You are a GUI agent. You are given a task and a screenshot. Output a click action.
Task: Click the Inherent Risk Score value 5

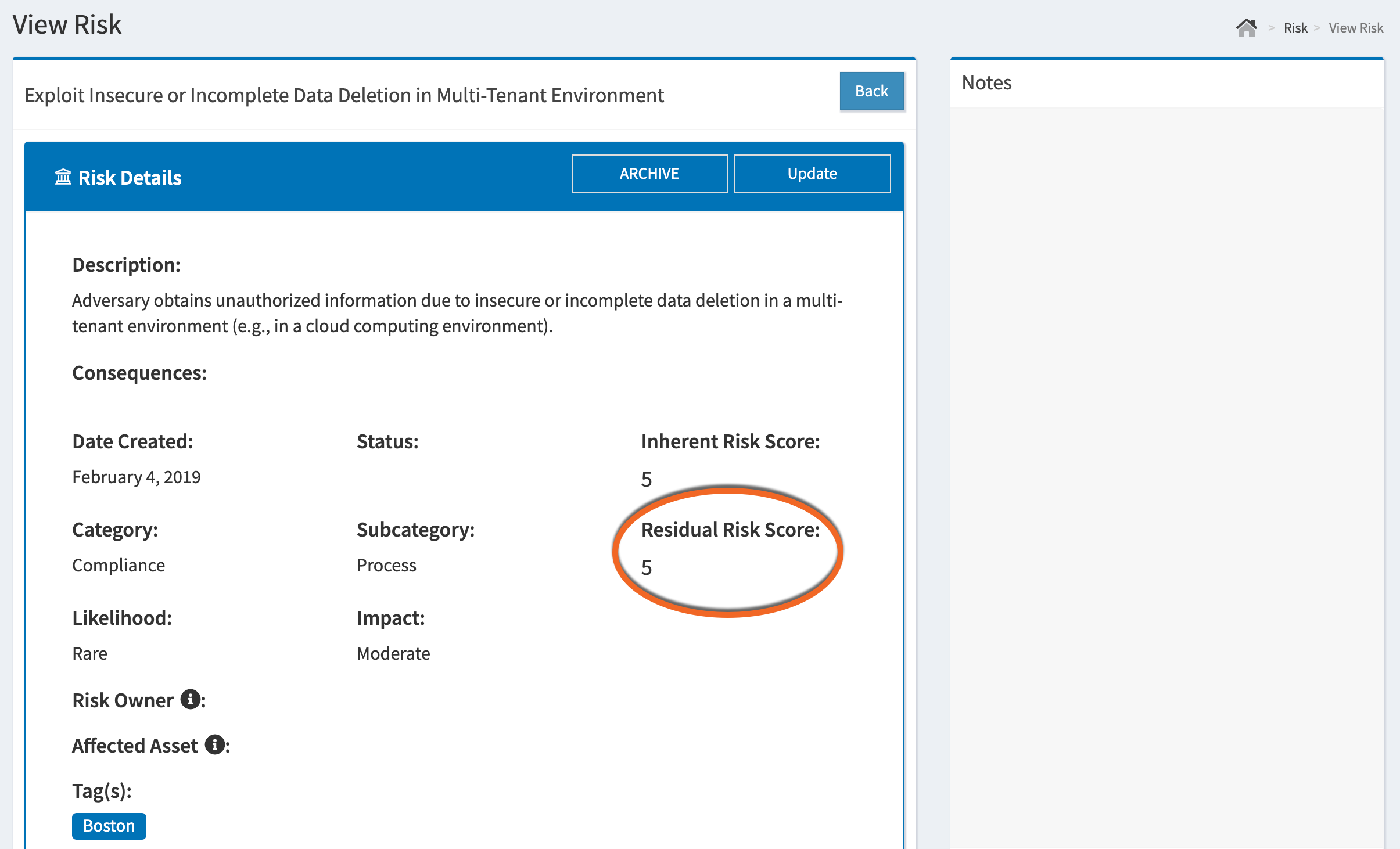click(647, 478)
